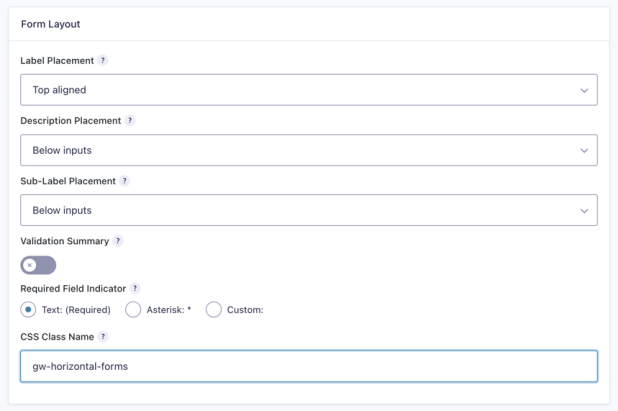Choose the Asterisk required indicator option
The width and height of the screenshot is (618, 411).
tap(133, 310)
